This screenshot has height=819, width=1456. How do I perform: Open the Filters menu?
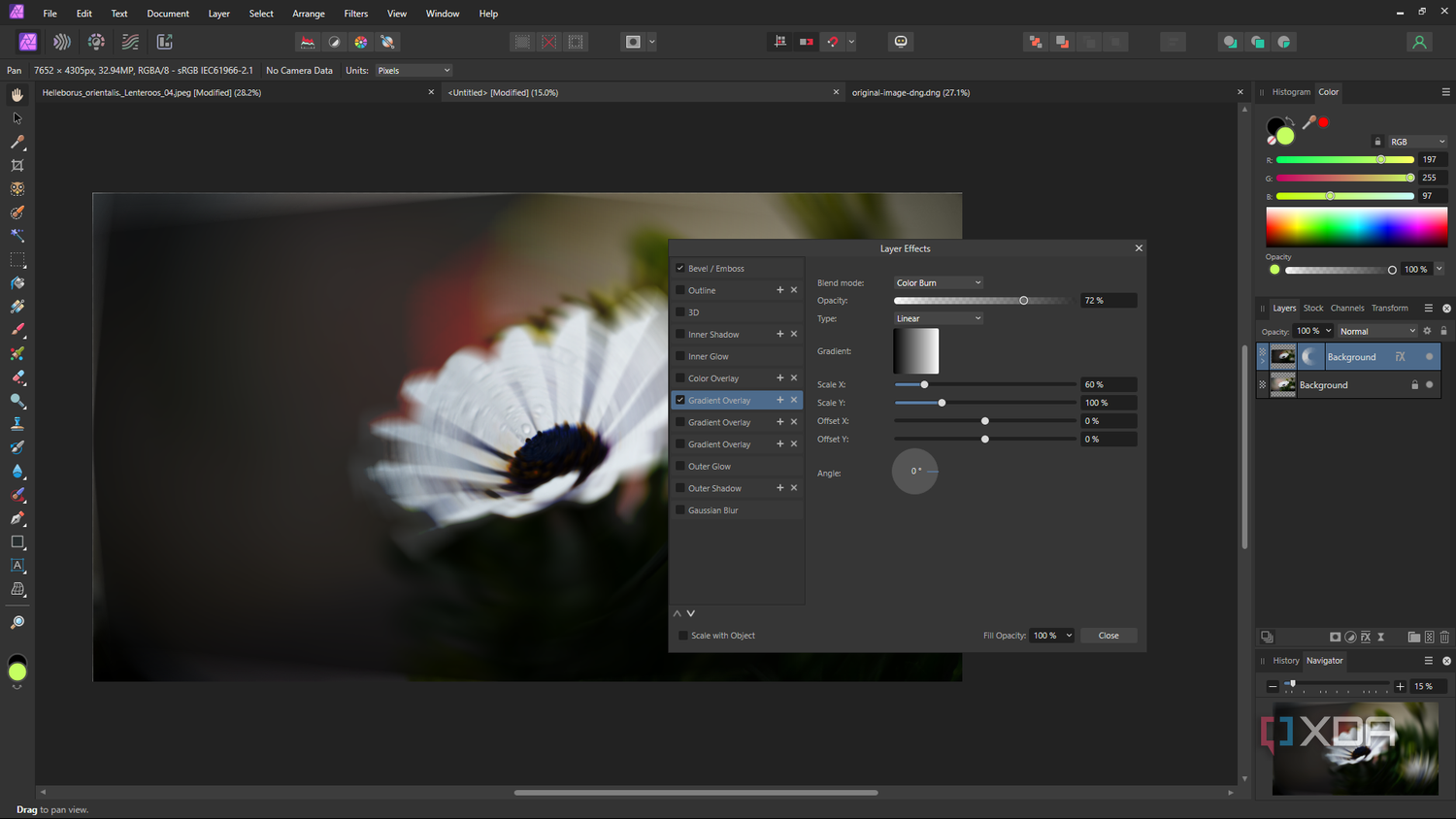[356, 14]
